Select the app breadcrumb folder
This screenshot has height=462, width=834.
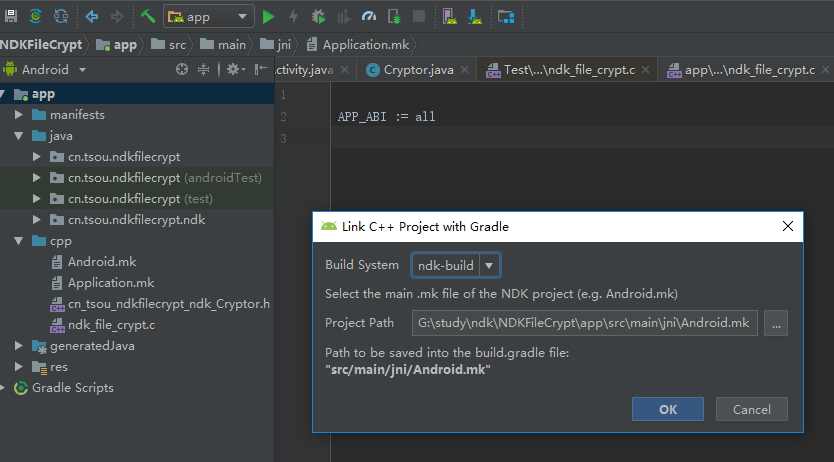(x=116, y=45)
